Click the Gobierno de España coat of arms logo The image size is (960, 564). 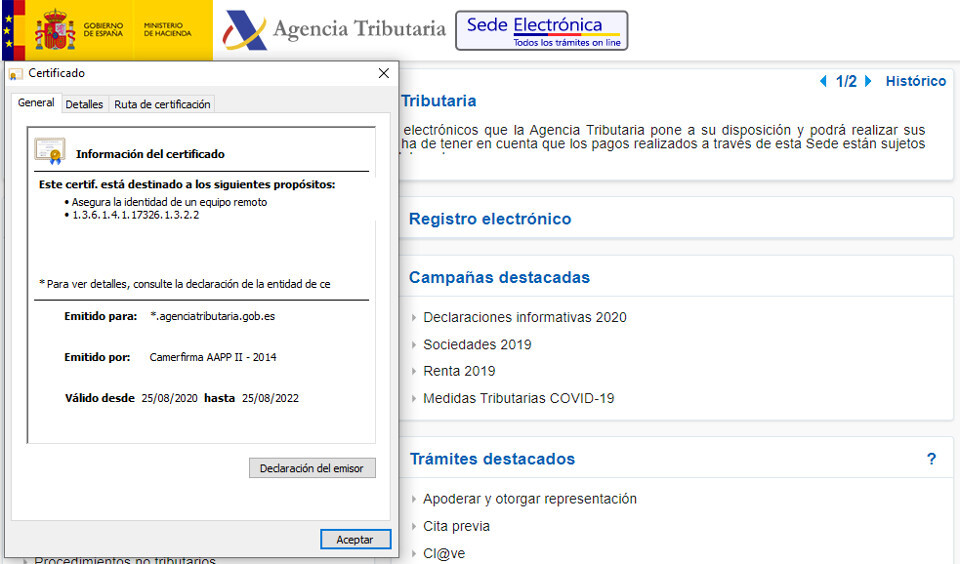point(55,29)
